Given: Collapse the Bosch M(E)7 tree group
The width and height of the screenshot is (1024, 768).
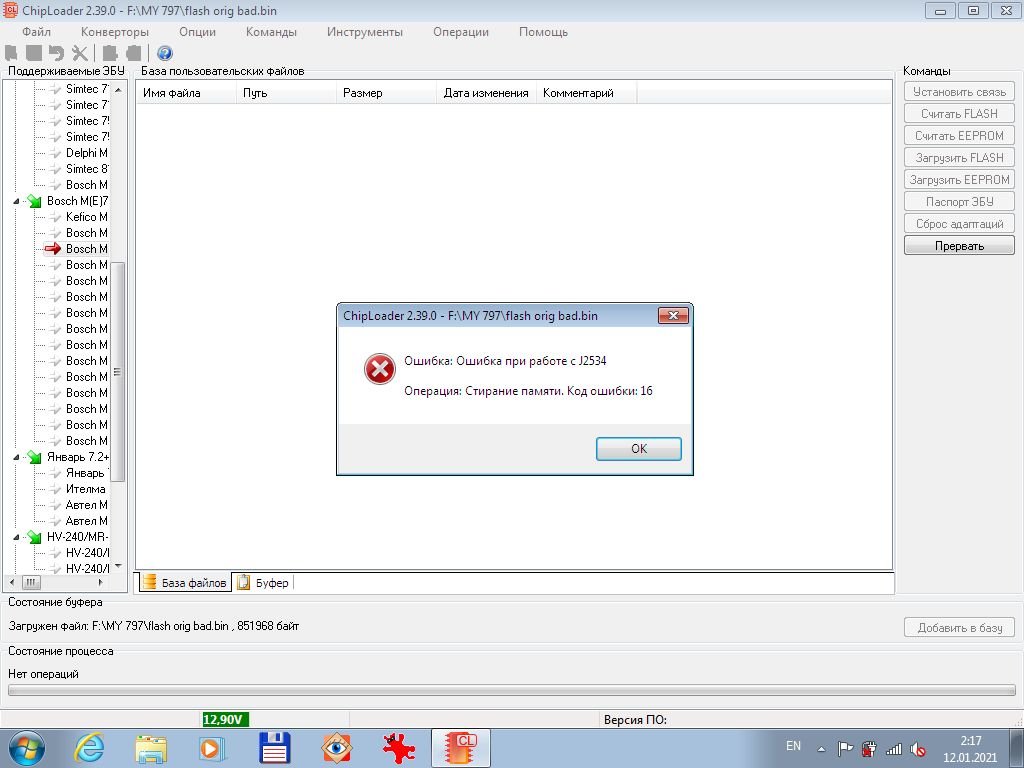Looking at the screenshot, I should (x=17, y=201).
